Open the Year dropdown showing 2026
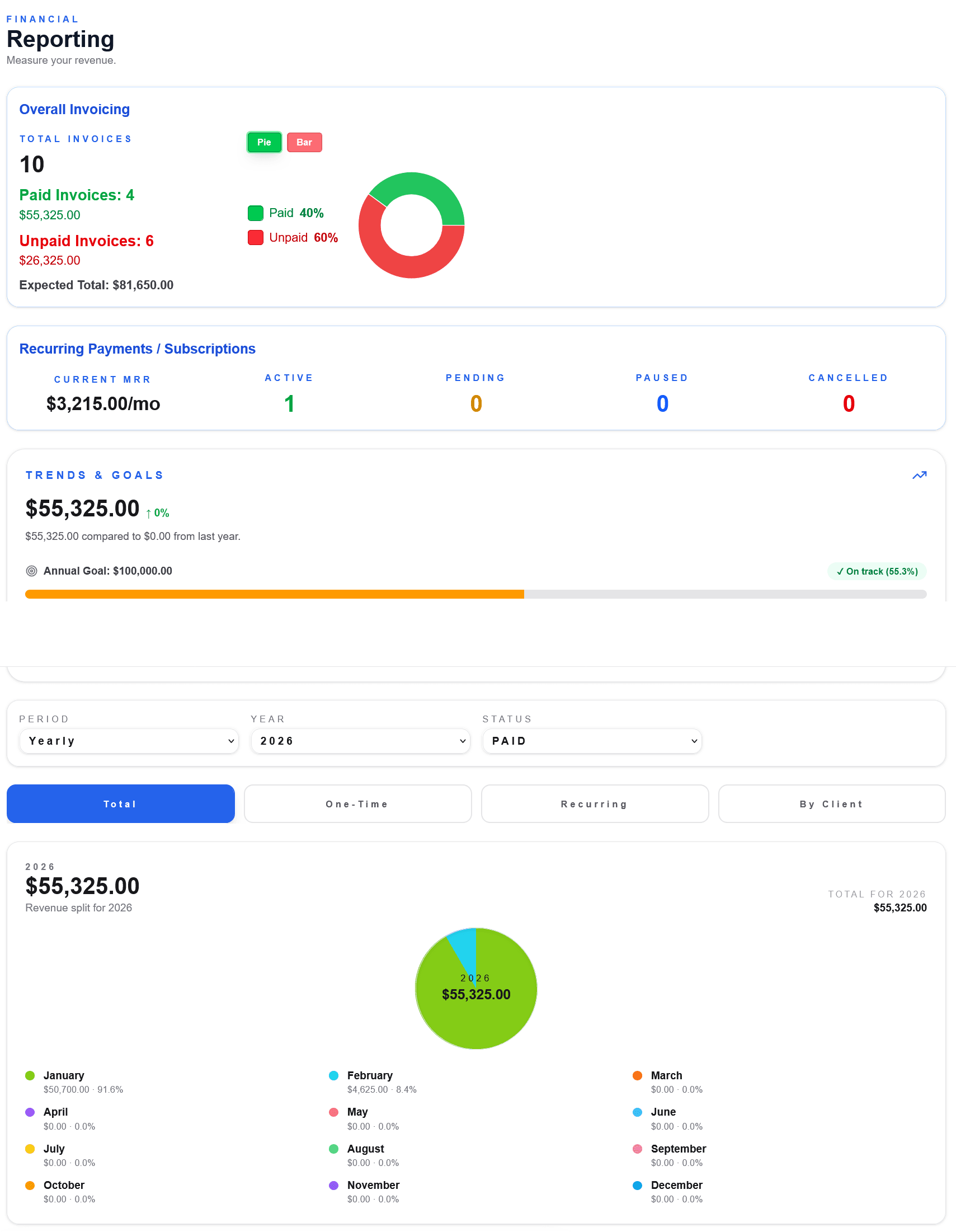Screen dimensions: 956x1232 [x=360, y=741]
